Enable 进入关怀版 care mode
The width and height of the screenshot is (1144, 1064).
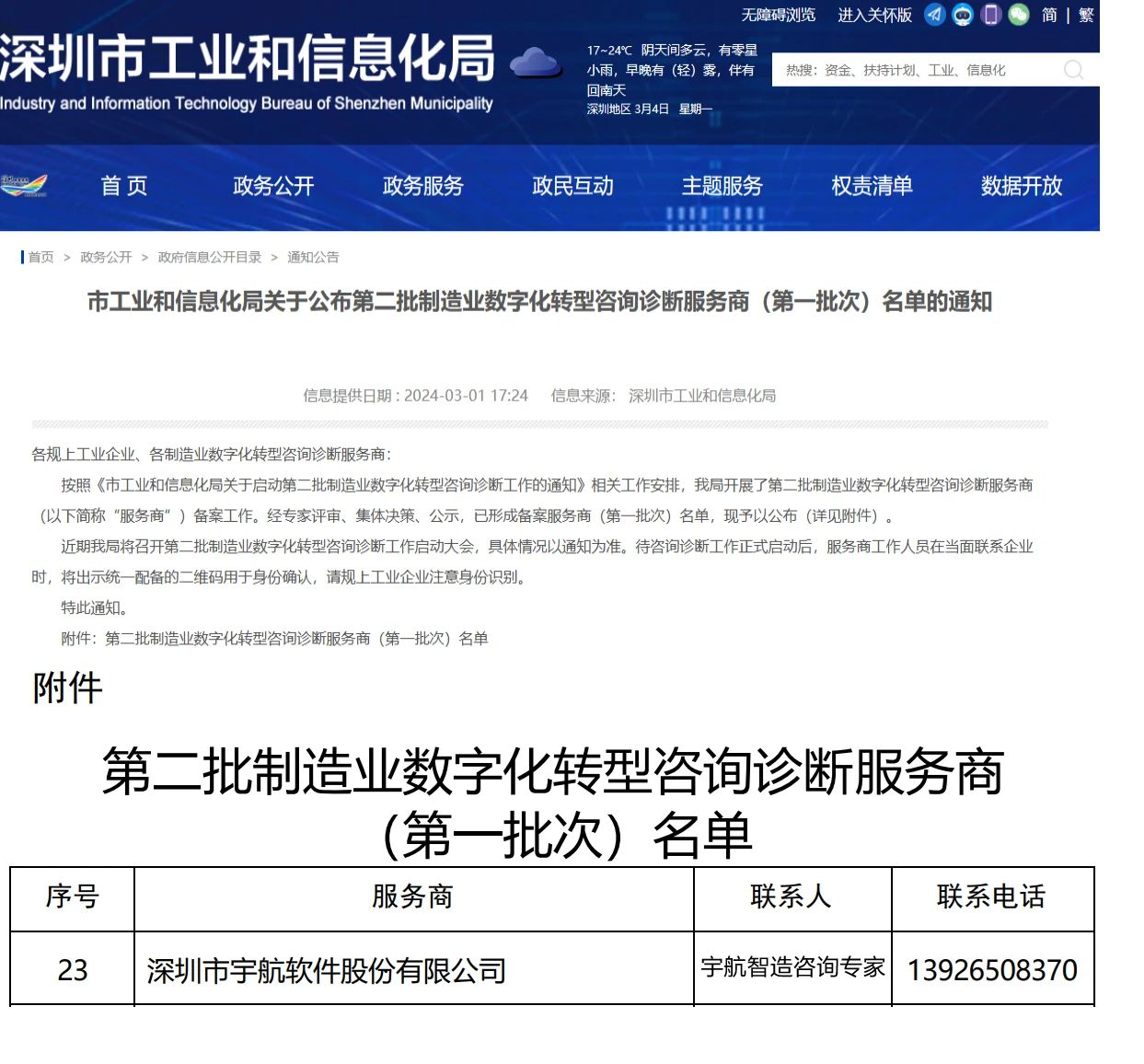tap(874, 15)
